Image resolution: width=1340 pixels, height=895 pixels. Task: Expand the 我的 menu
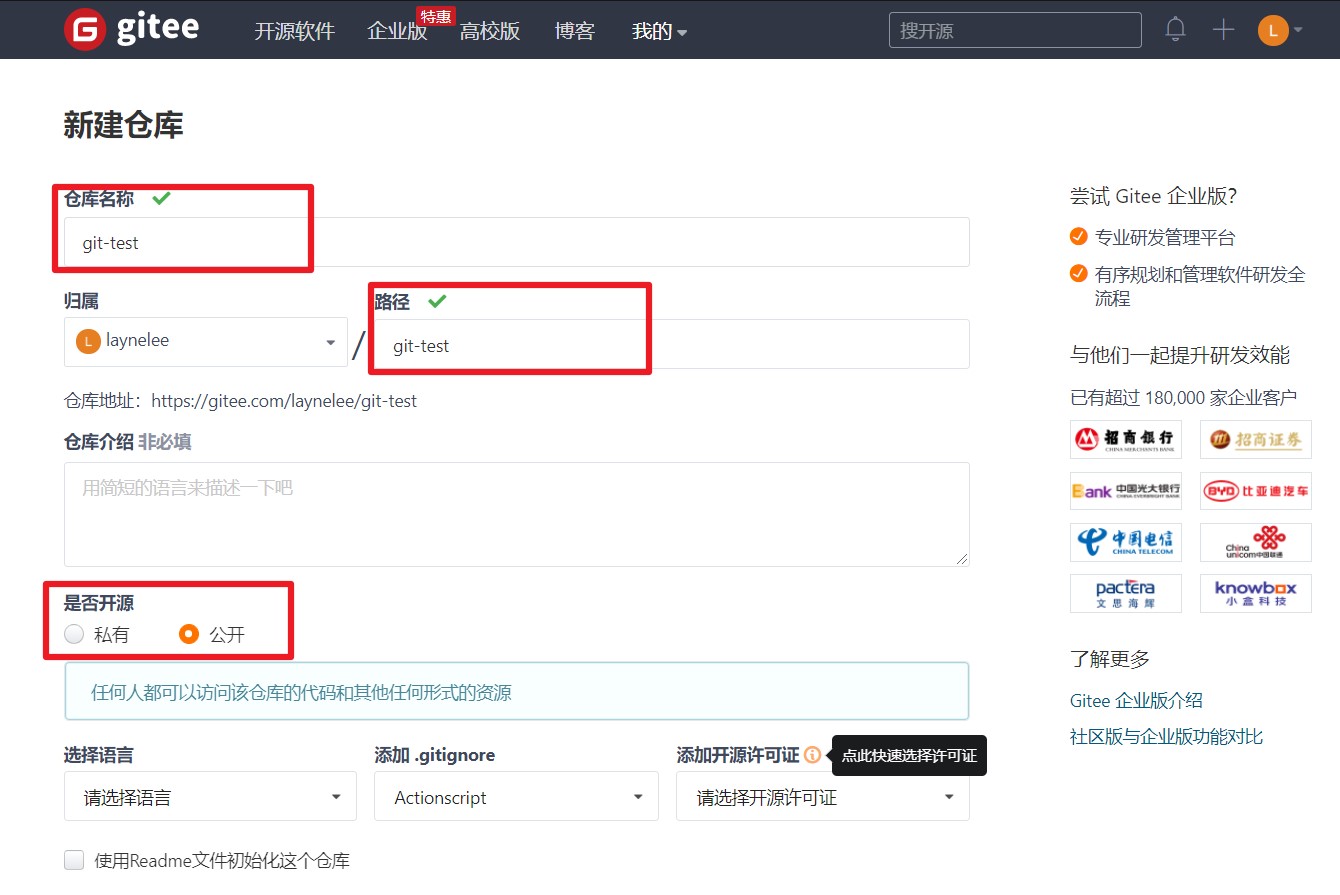[x=659, y=31]
